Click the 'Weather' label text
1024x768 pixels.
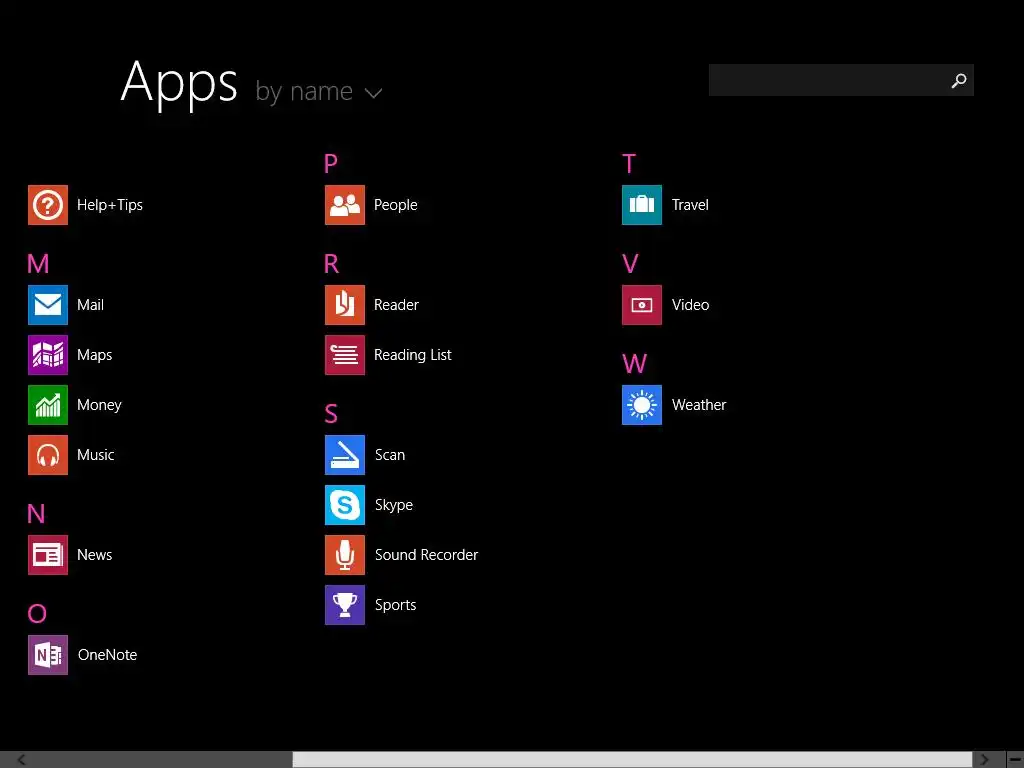(699, 405)
